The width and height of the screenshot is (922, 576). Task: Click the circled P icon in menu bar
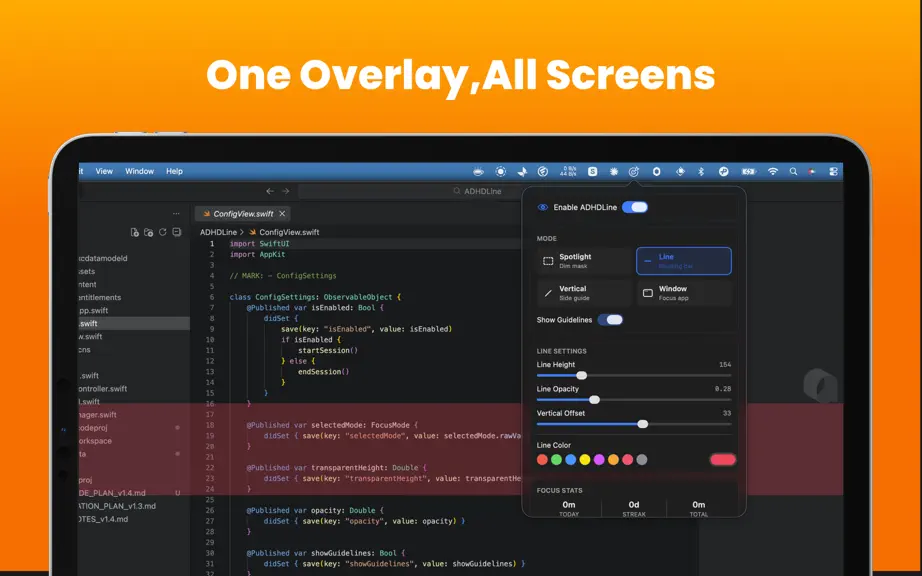[x=723, y=172]
